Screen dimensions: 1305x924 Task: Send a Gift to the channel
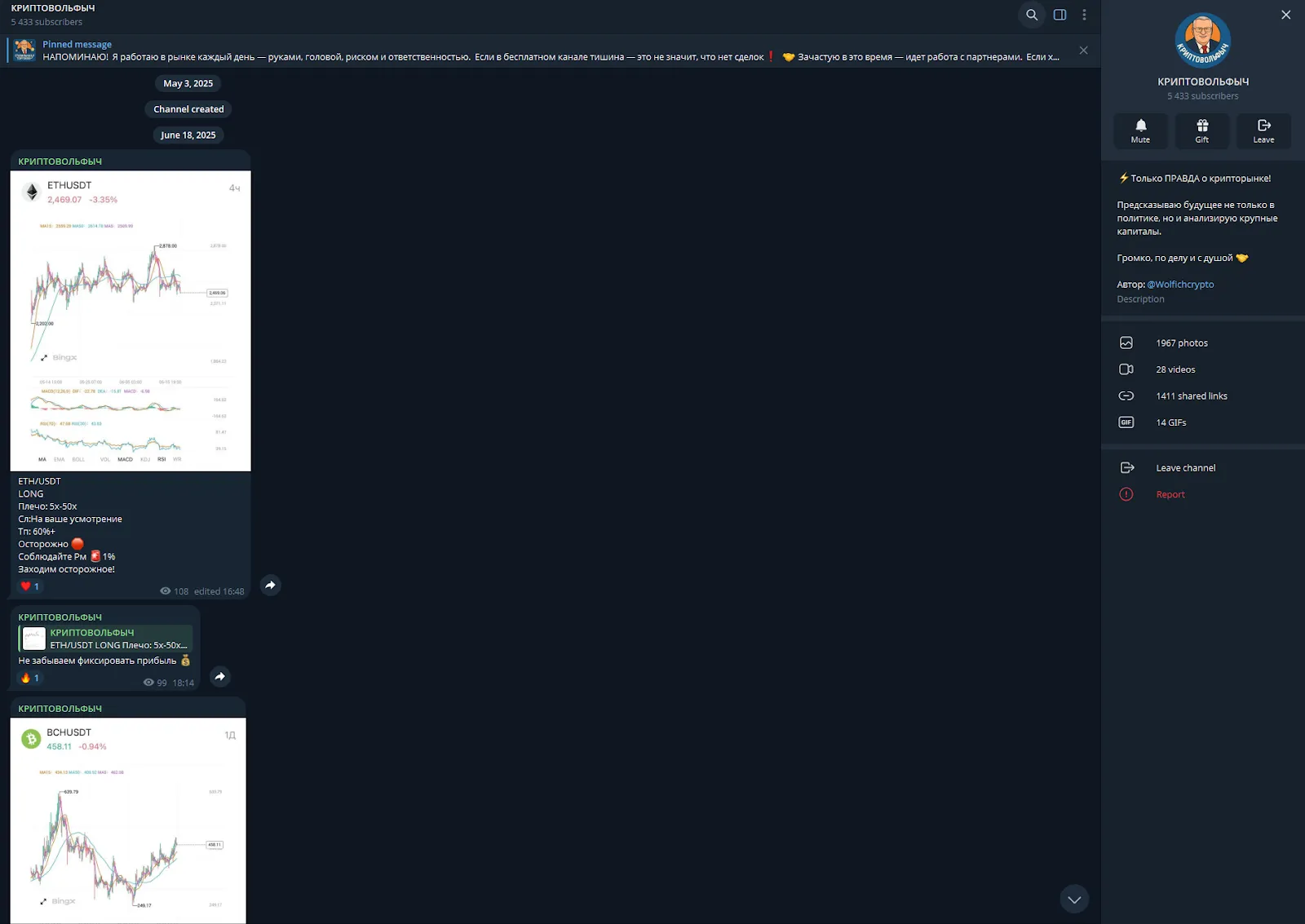[1202, 130]
